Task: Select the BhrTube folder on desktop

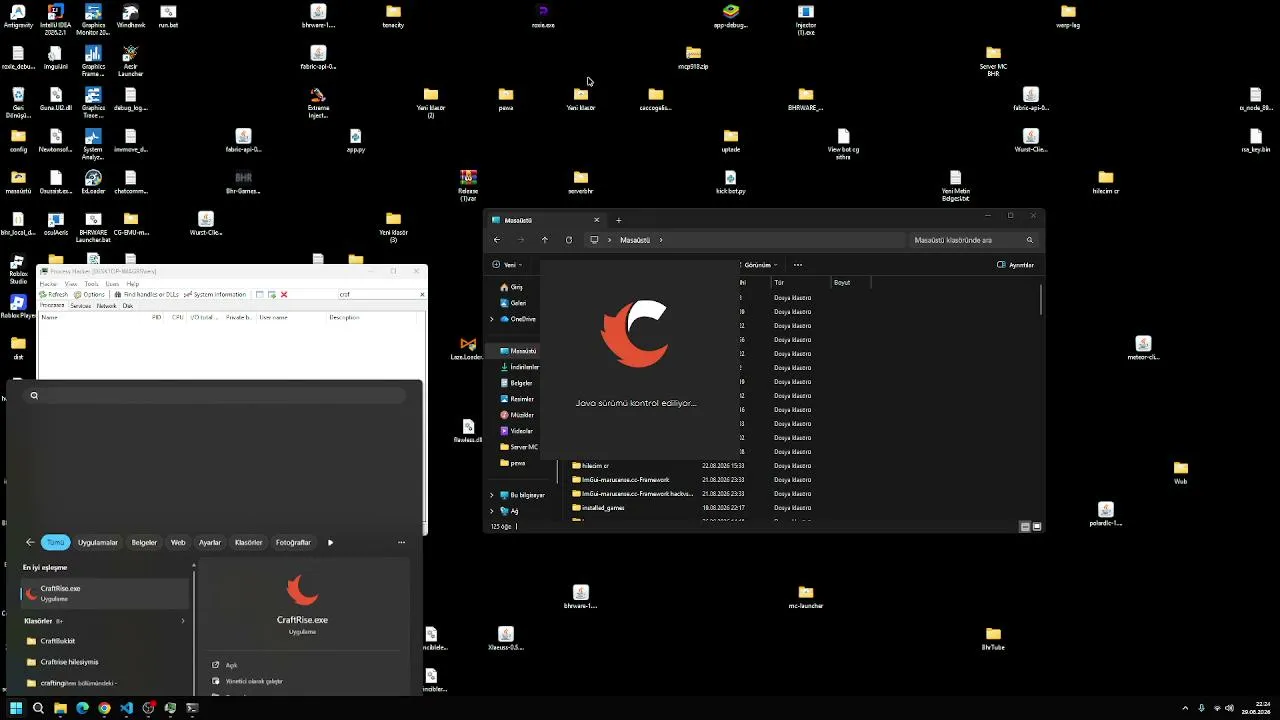Action: [x=993, y=638]
